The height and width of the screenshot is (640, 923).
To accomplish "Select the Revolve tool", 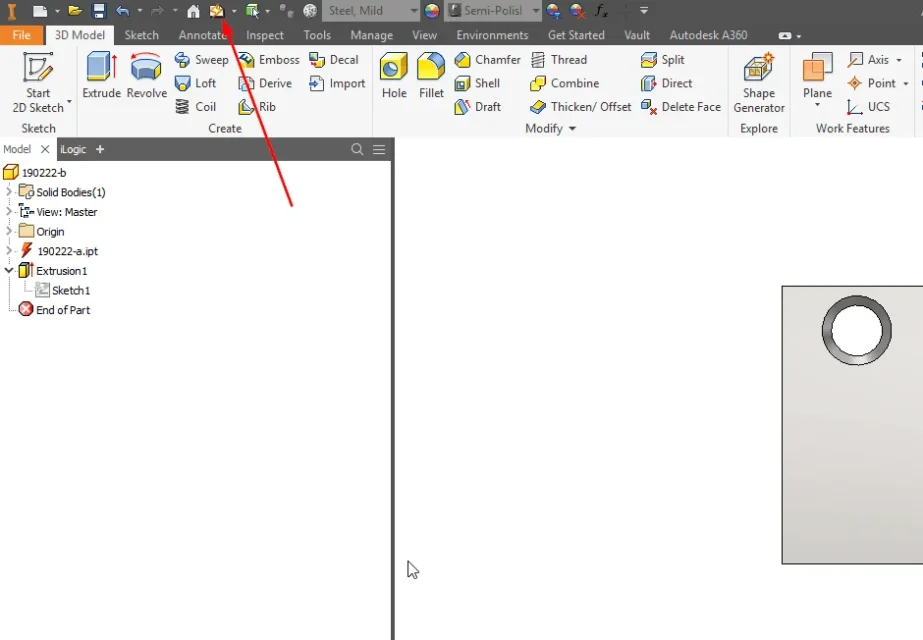I will tap(147, 75).
